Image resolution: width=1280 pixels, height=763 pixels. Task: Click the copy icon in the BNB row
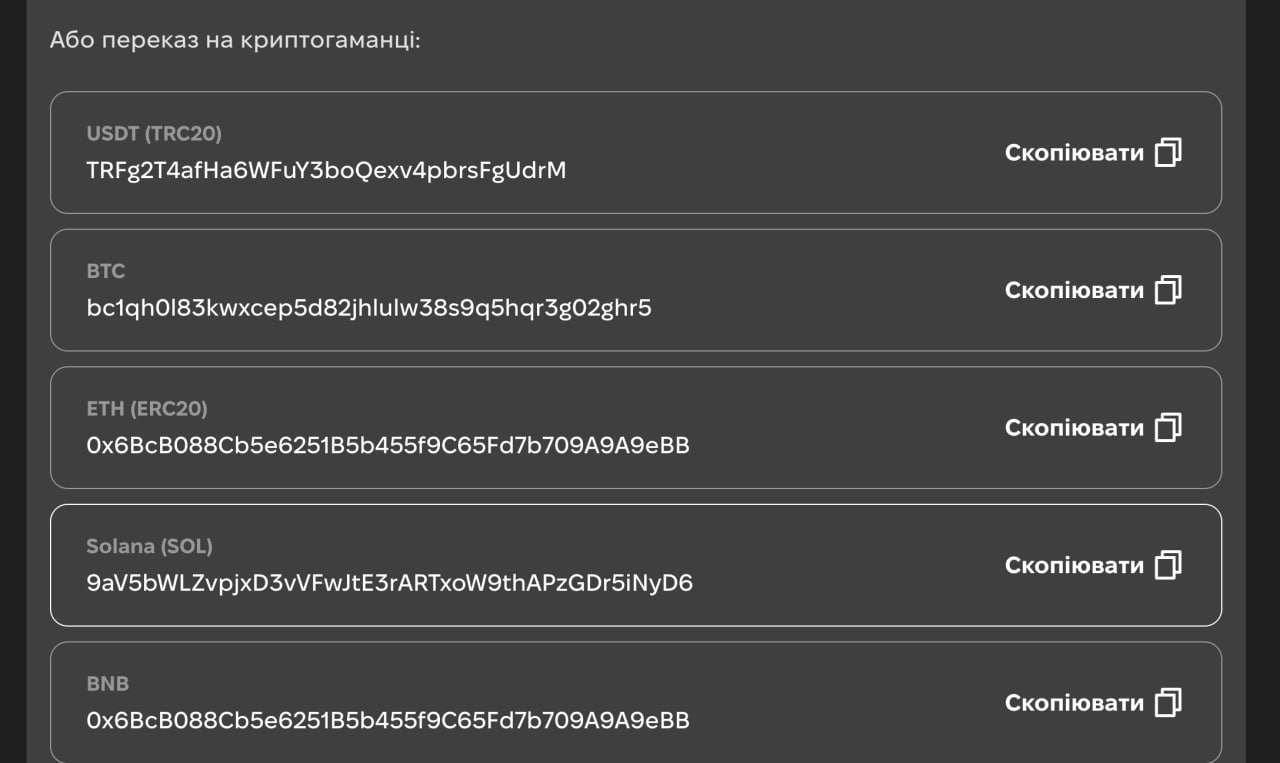pos(1168,703)
